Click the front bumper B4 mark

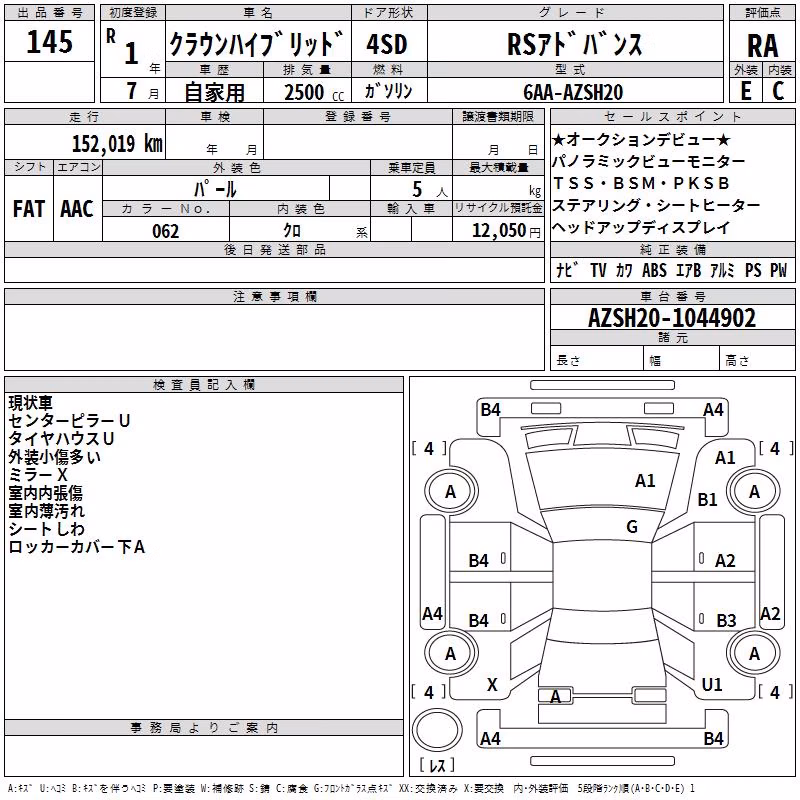[x=490, y=410]
